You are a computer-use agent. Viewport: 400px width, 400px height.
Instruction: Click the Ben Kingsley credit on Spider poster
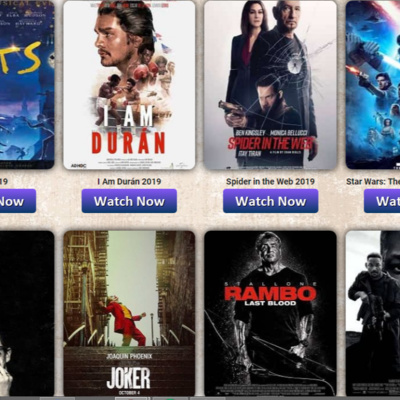coord(251,133)
